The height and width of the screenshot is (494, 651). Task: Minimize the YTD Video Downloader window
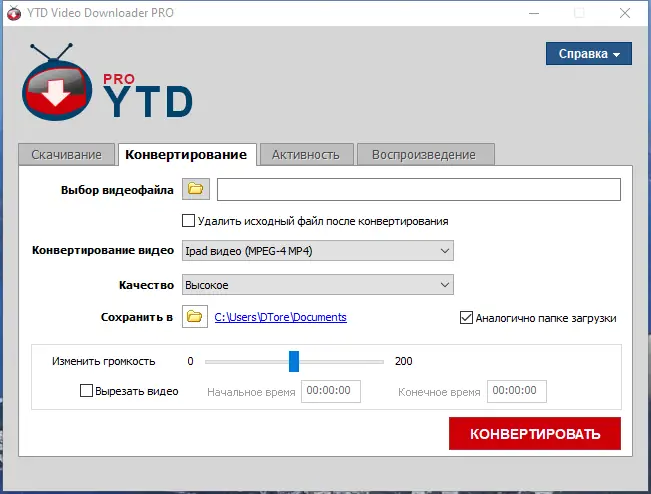point(534,13)
